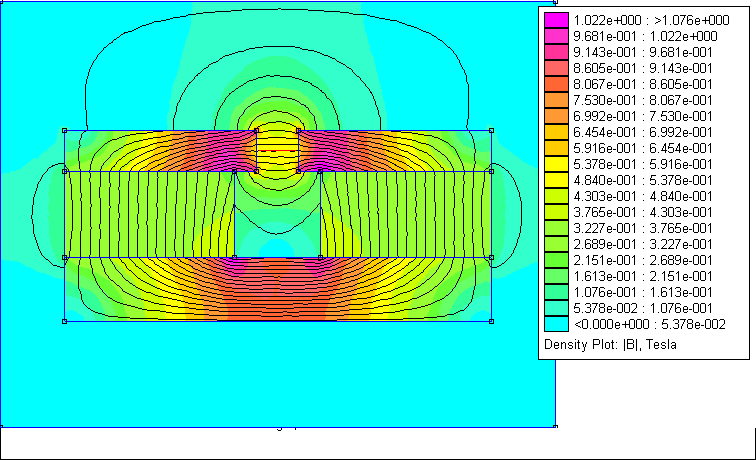Image resolution: width=756 pixels, height=460 pixels.
Task: Click the cyan swatch for <0.000e+000 : 5.378e-002
Action: coord(556,324)
